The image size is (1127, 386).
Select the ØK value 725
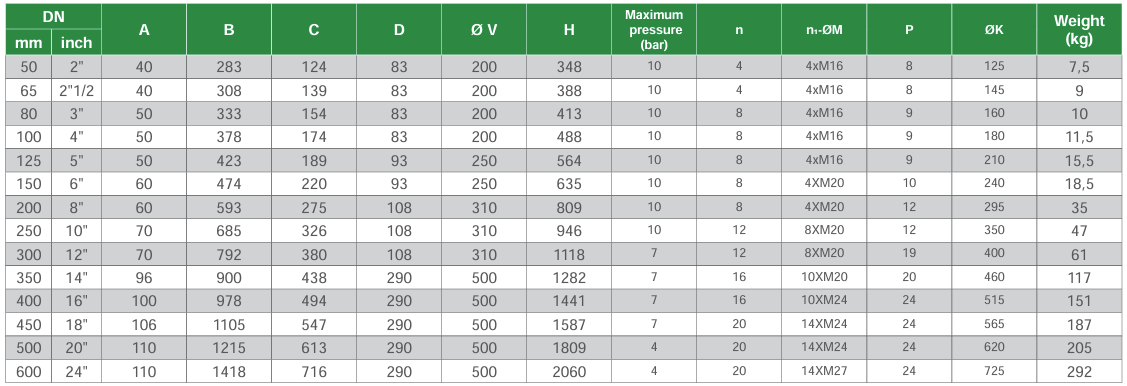tap(993, 372)
